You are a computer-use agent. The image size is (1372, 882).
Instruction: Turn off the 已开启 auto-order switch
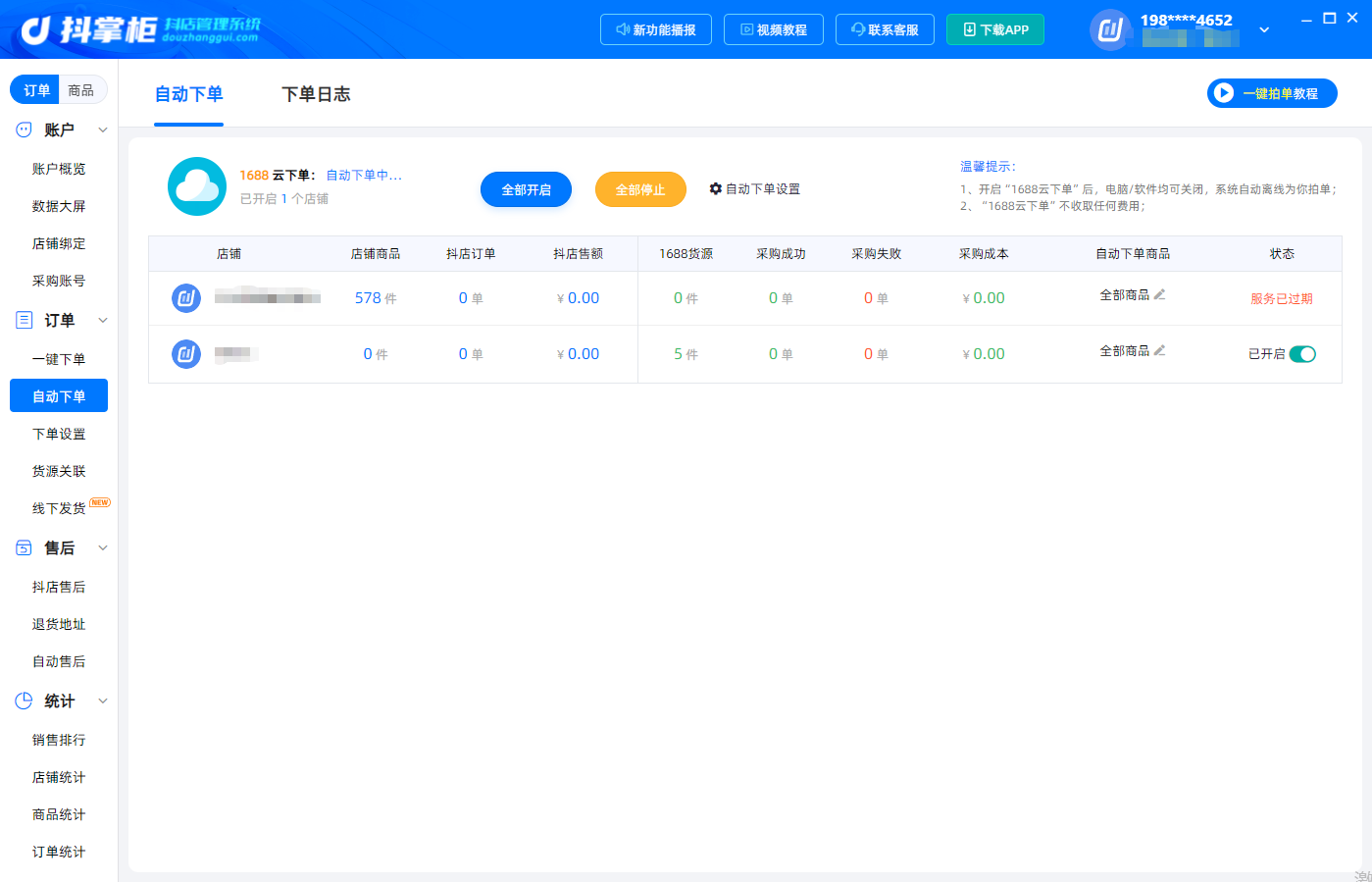(x=1302, y=354)
